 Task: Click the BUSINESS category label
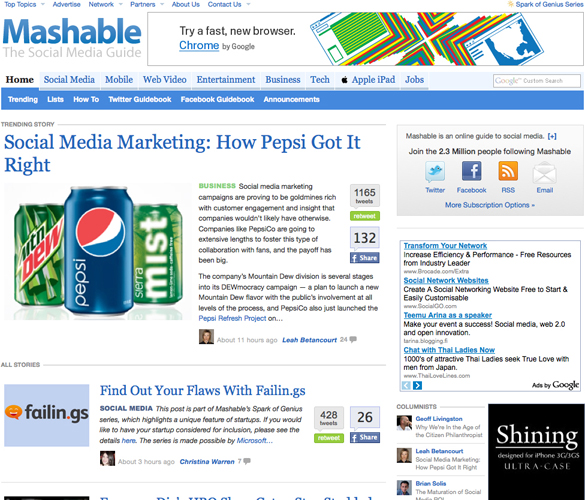tap(217, 186)
